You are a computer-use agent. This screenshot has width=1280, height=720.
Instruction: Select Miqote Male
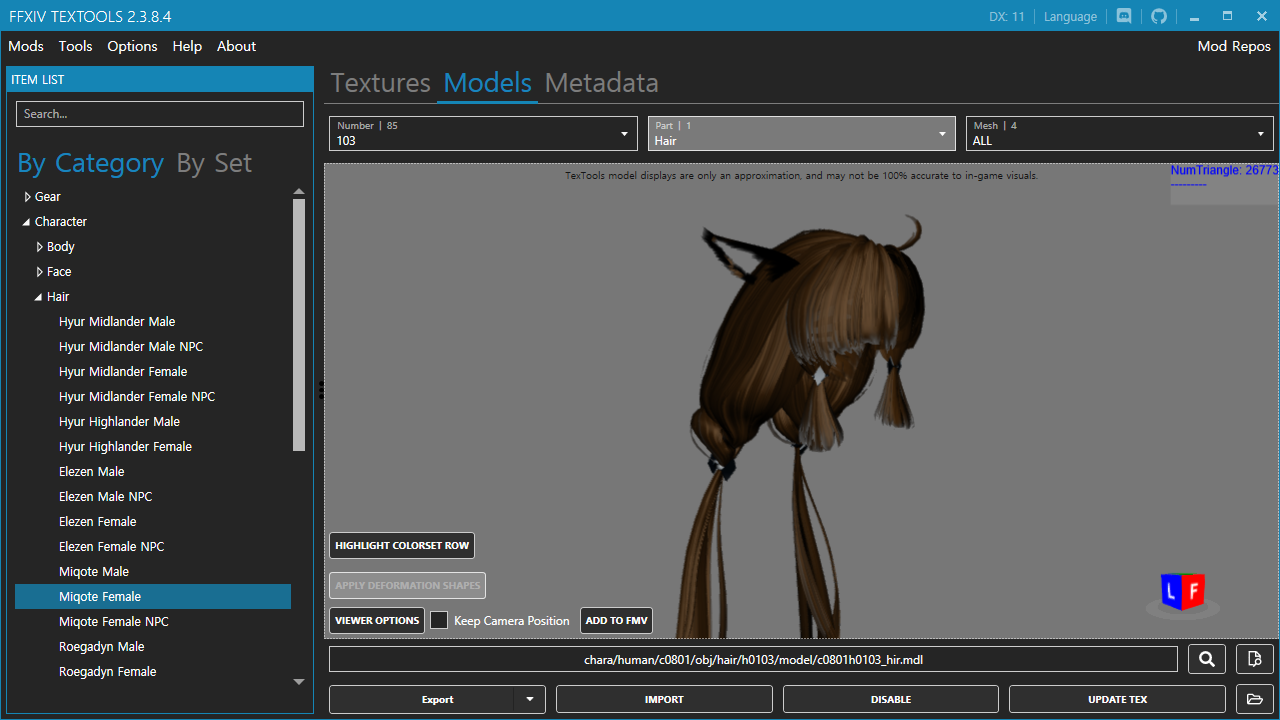94,572
